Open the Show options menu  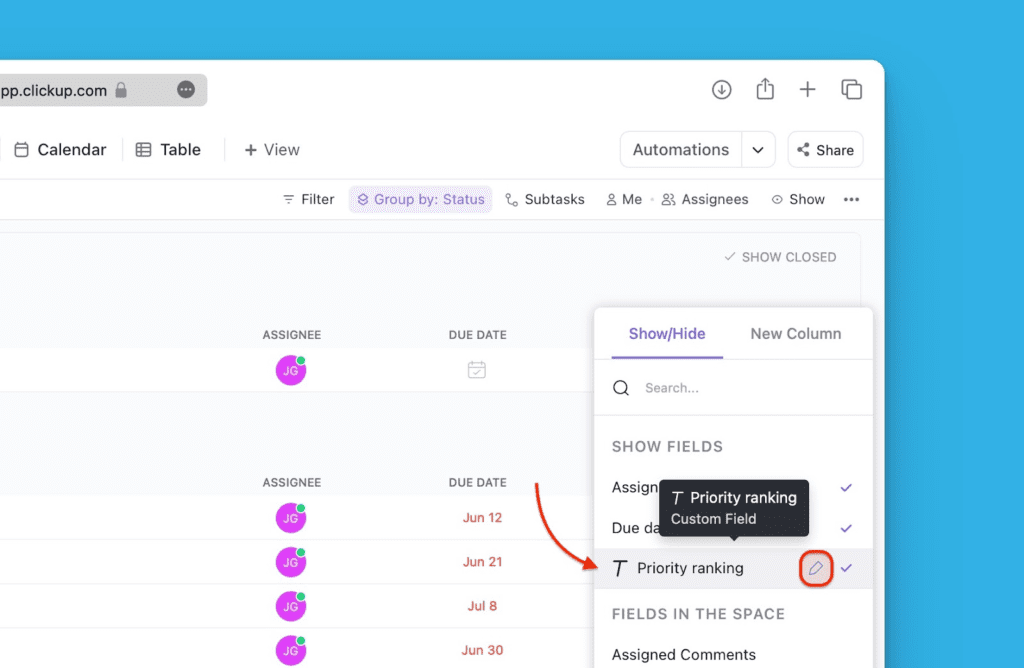click(798, 200)
